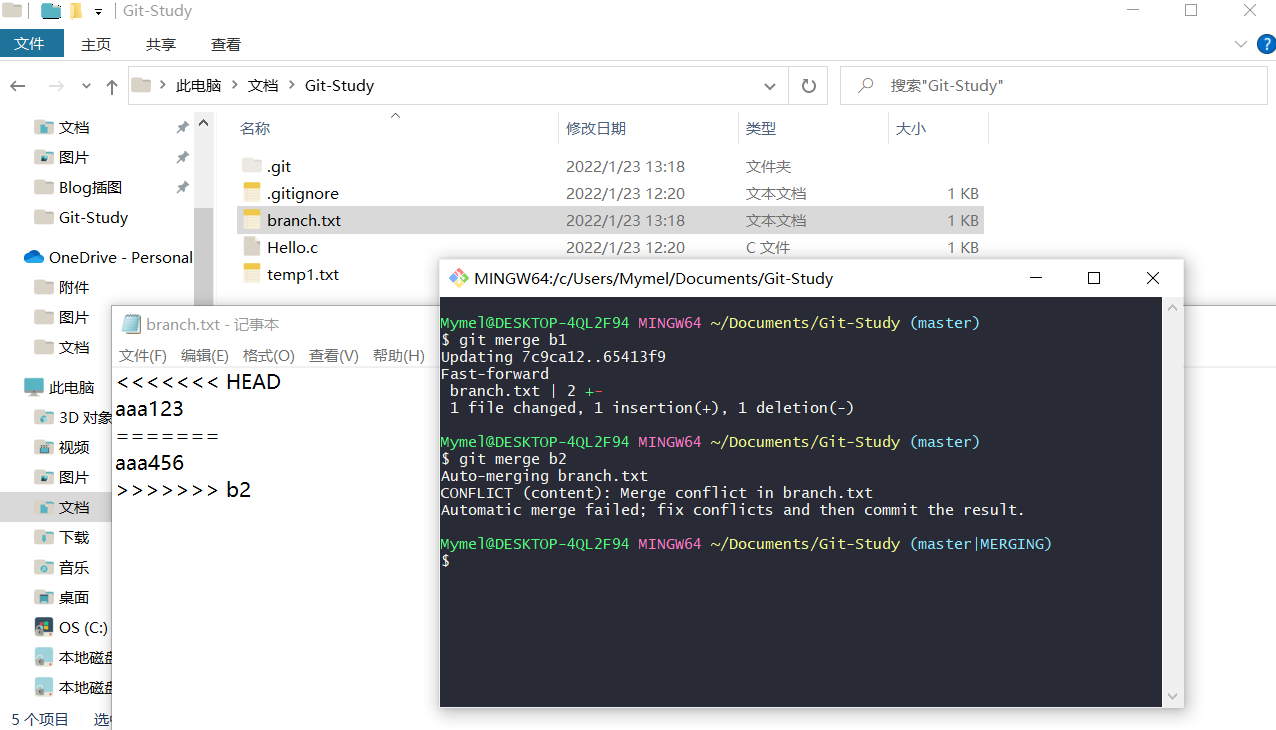
Task: Click the aaa456 line in Notepad
Action: (x=150, y=463)
